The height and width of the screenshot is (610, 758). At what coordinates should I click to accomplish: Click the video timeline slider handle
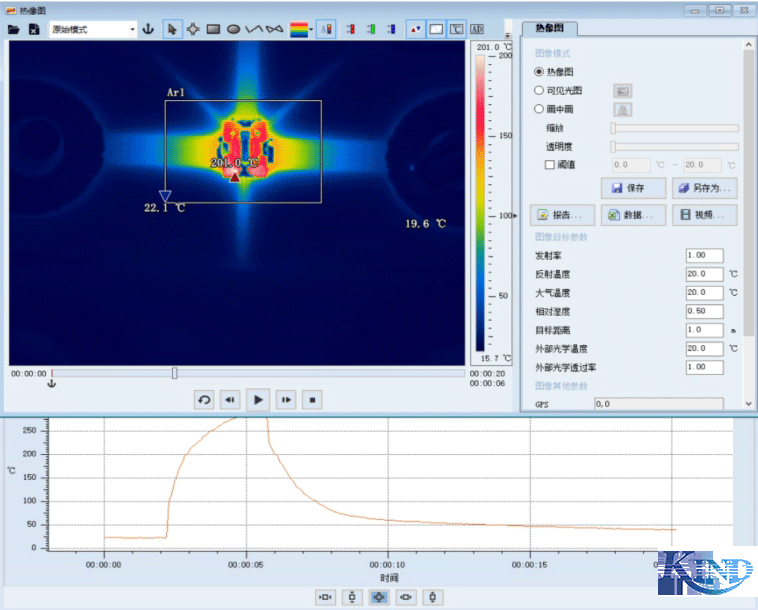175,373
